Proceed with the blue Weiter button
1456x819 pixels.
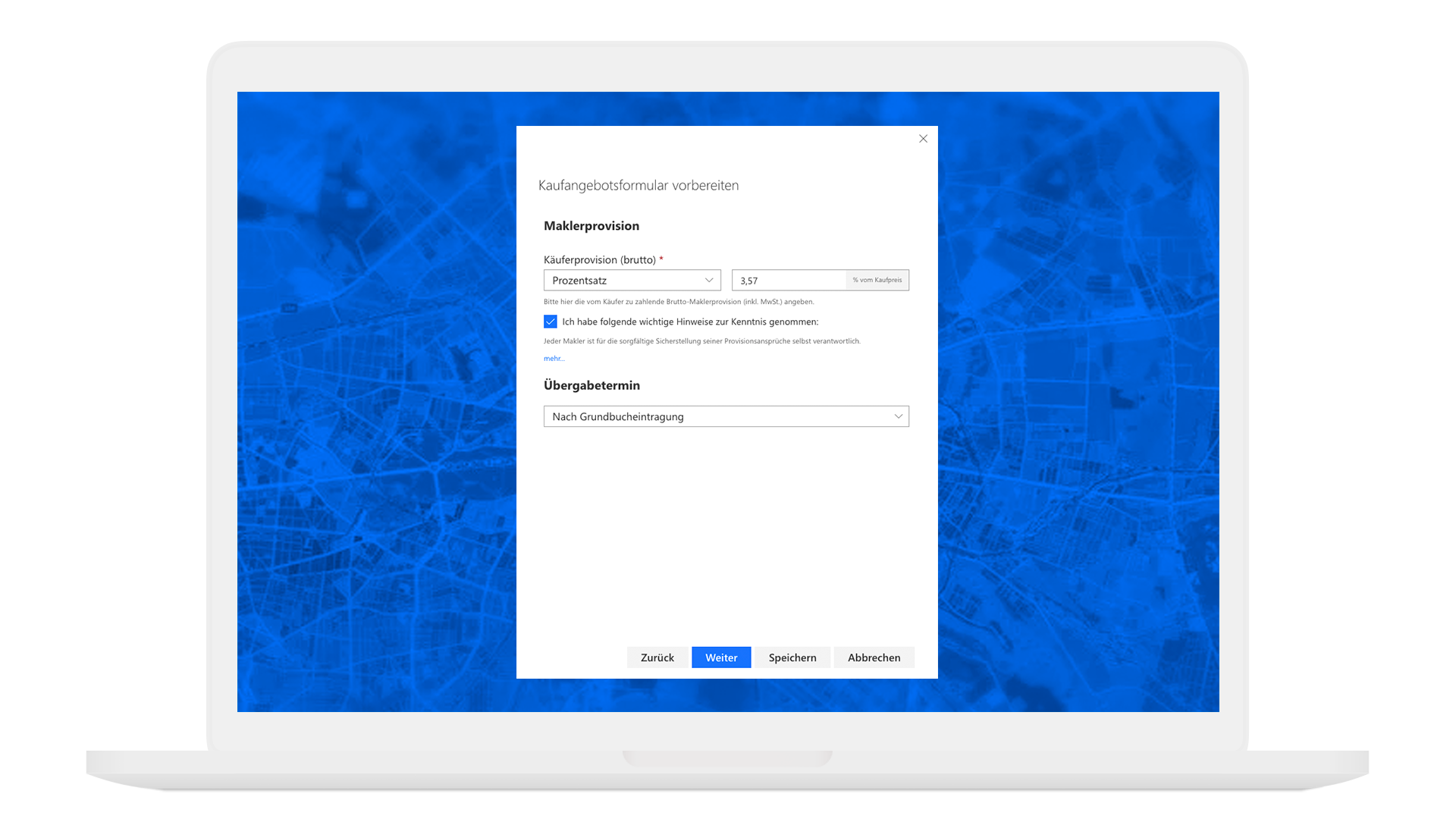coord(721,657)
